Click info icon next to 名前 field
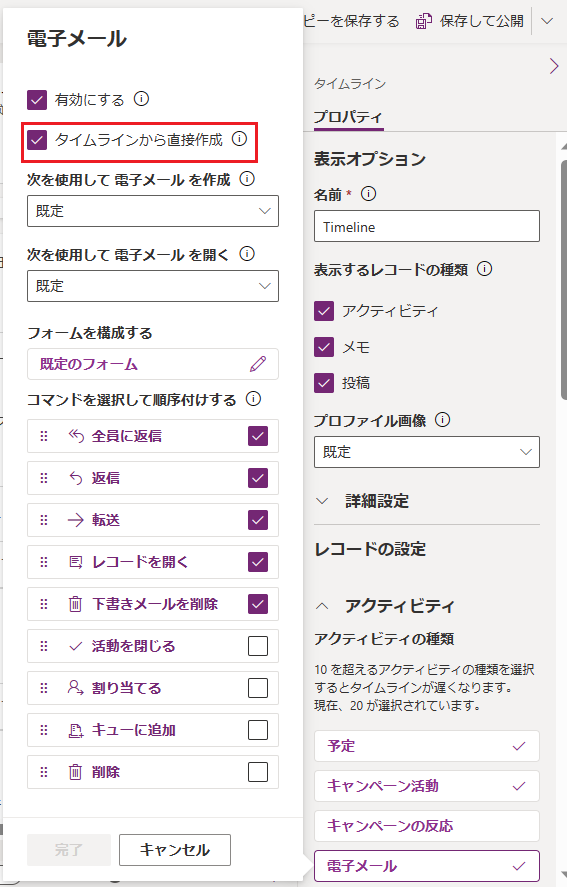Viewport: 567px width, 887px height. tap(368, 194)
